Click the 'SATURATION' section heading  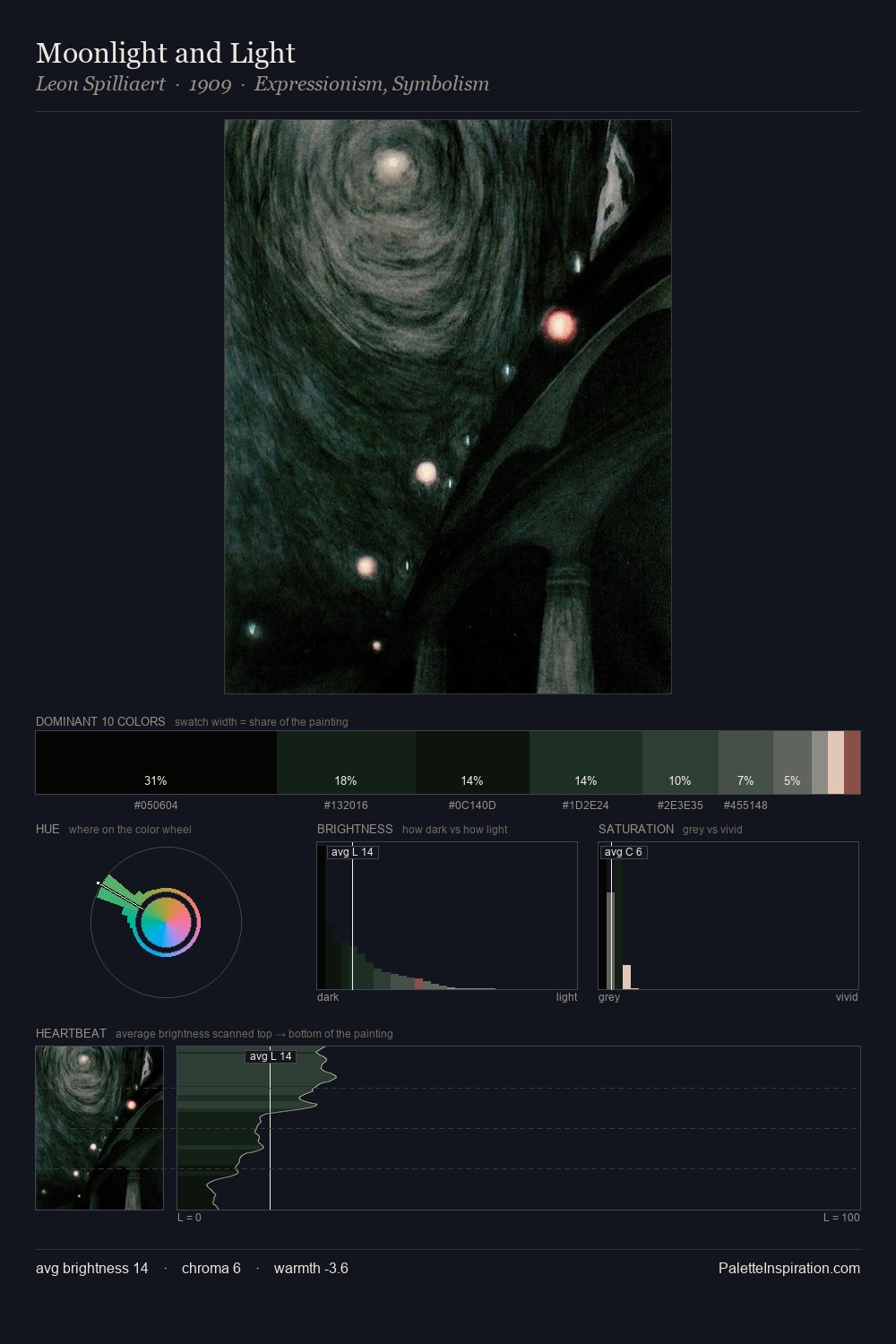[636, 829]
